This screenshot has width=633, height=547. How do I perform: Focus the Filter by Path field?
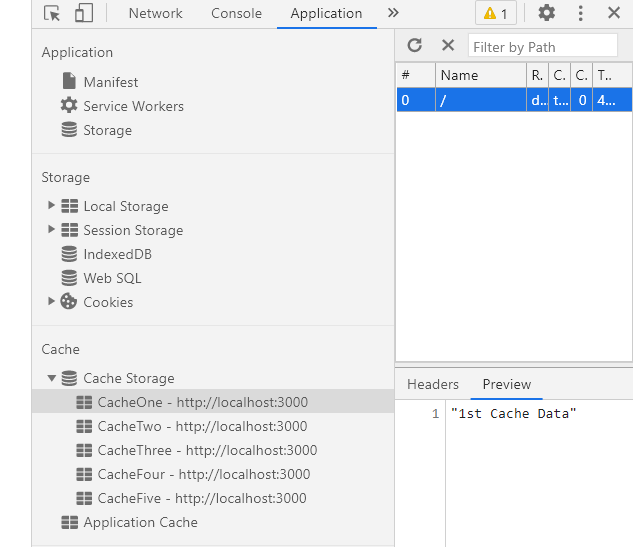tap(543, 47)
